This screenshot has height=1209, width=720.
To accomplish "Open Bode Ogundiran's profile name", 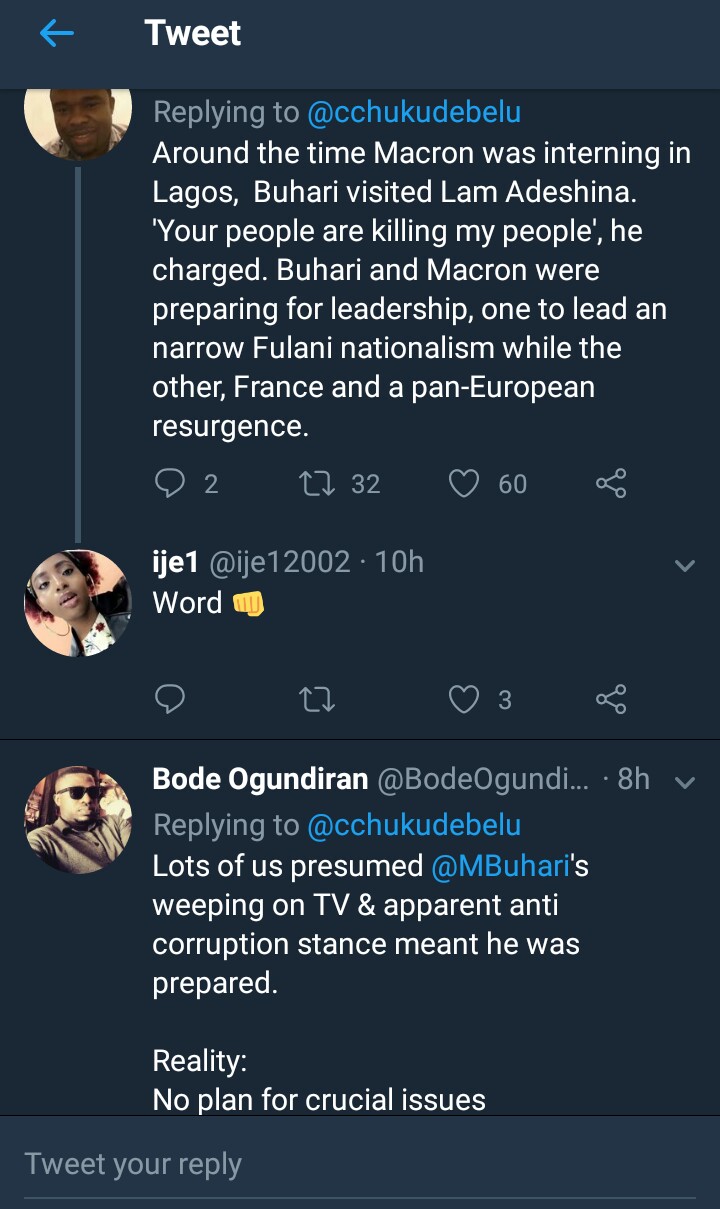I will pyautogui.click(x=260, y=780).
